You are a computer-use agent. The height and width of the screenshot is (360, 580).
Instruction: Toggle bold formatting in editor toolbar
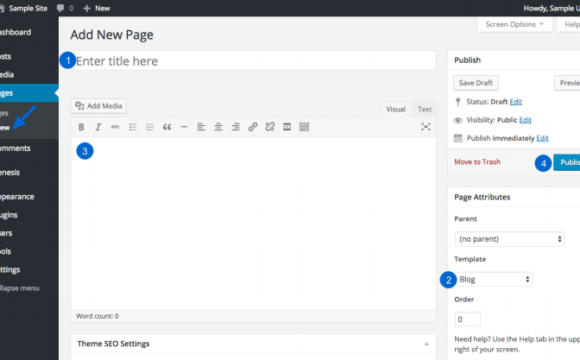(x=81, y=127)
